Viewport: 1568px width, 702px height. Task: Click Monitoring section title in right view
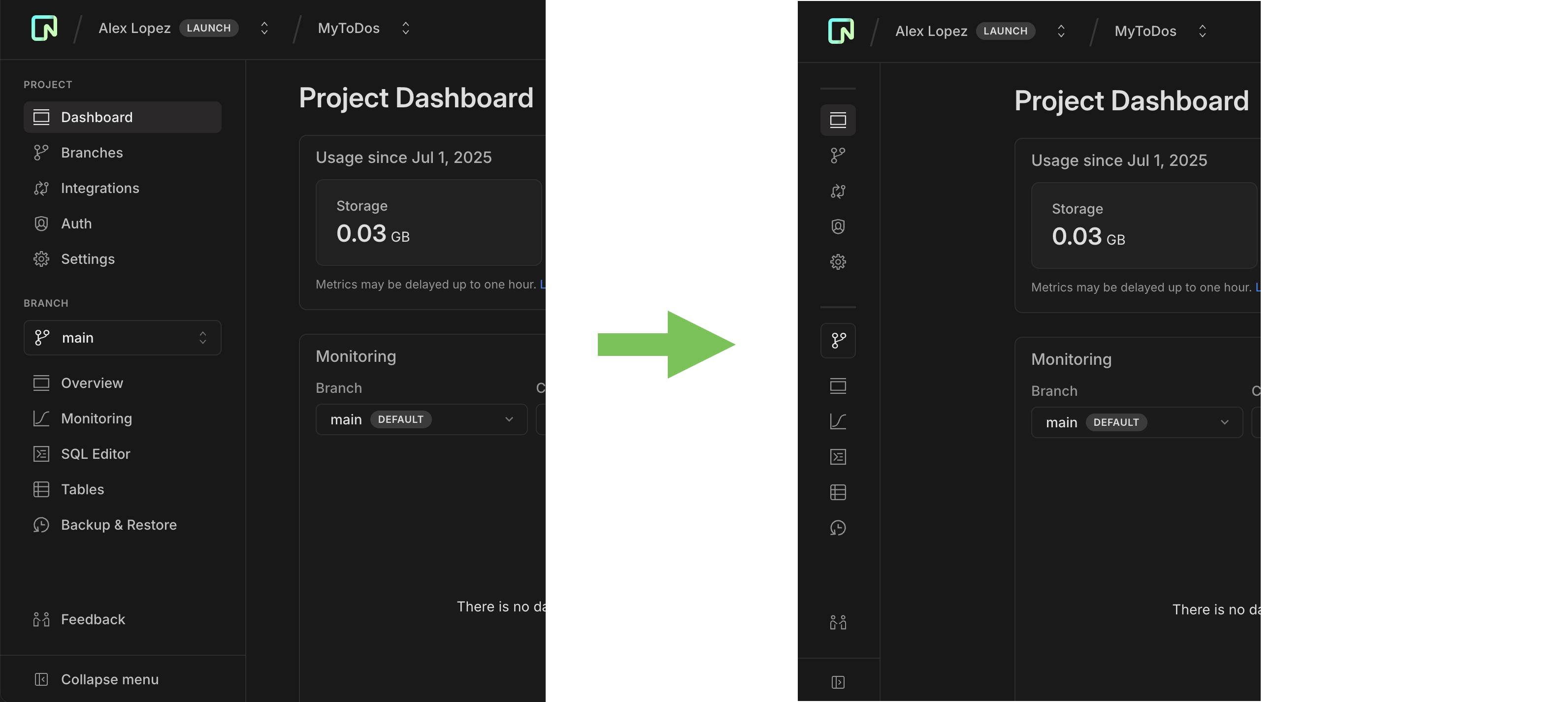coord(1071,359)
